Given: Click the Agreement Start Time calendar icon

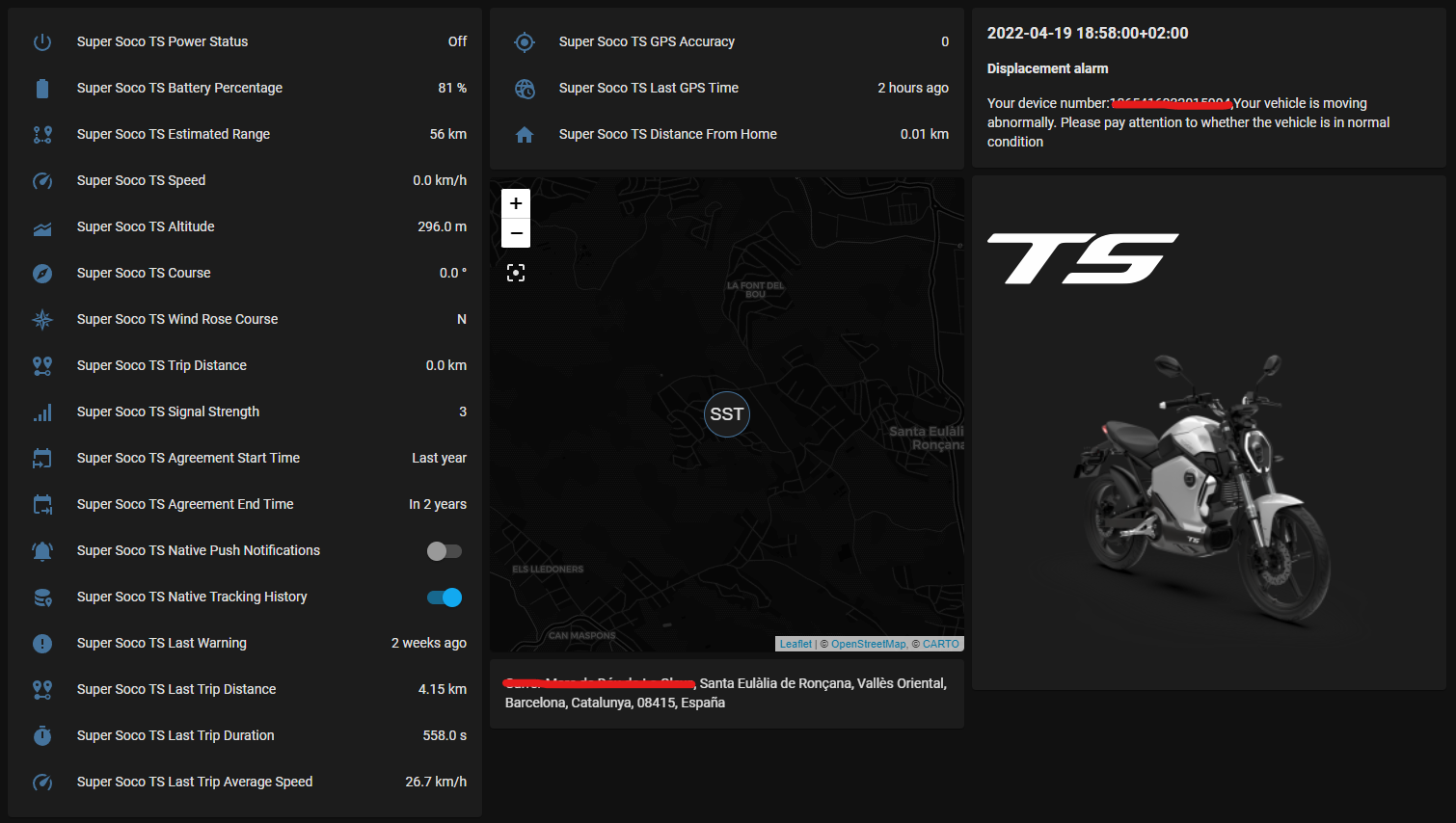Looking at the screenshot, I should (42, 458).
